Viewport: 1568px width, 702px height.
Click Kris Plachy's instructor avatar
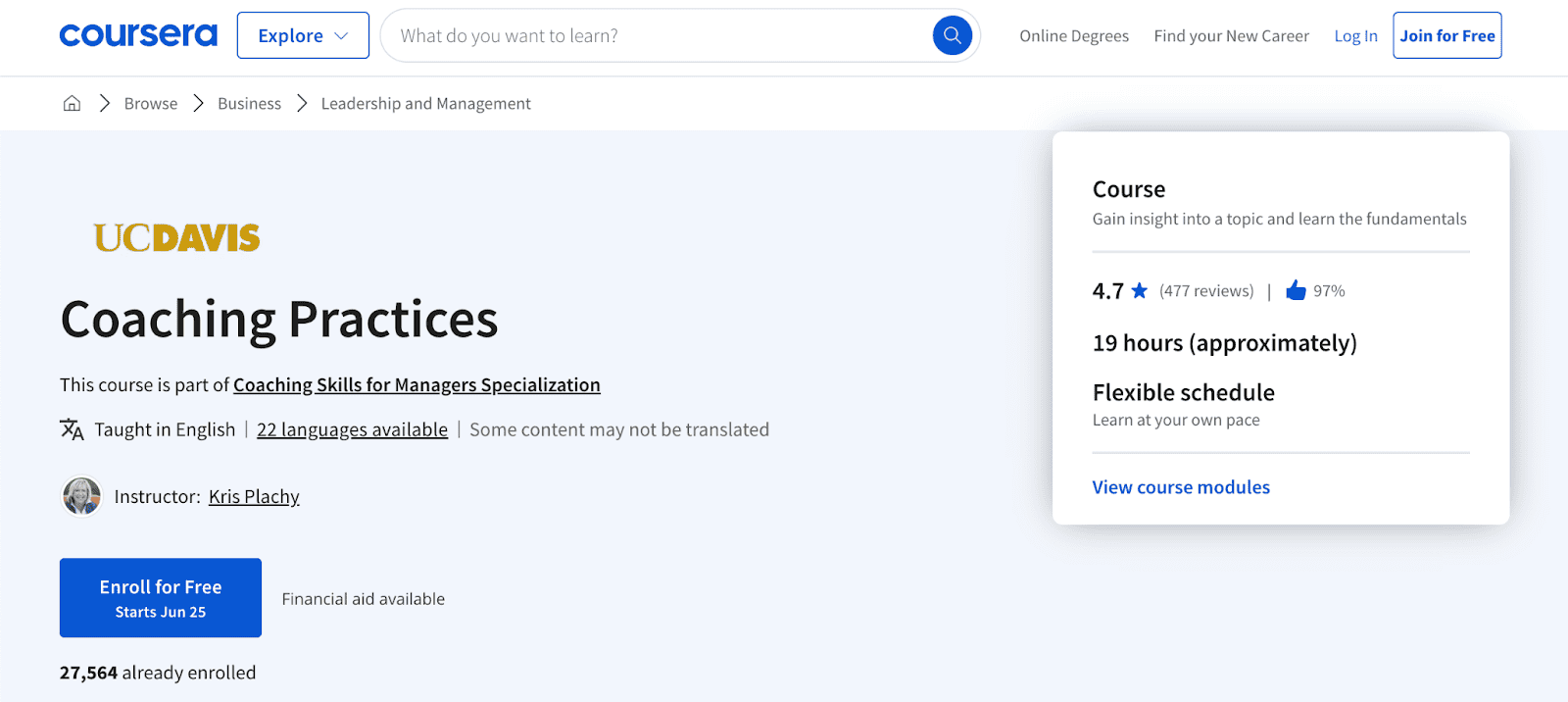click(x=81, y=496)
